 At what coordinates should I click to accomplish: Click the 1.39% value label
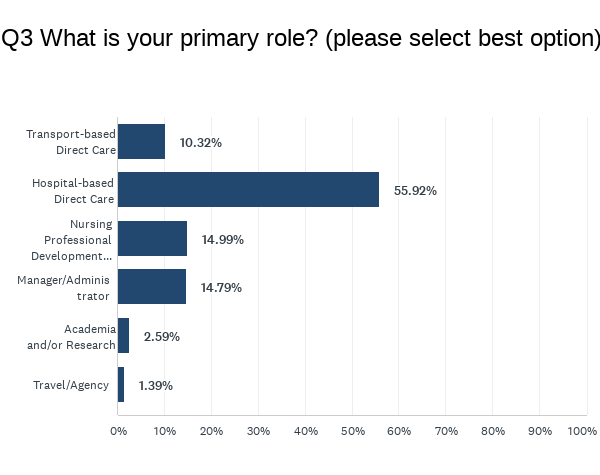(155, 385)
